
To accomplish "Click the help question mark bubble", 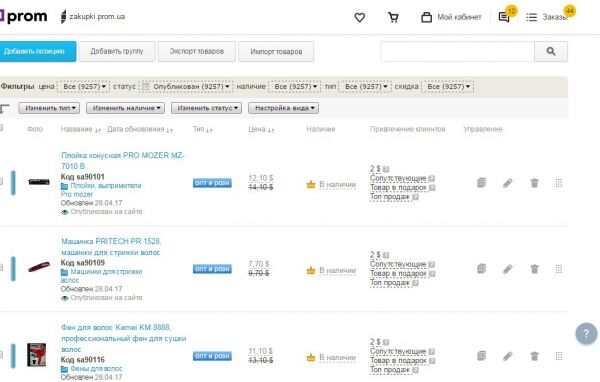I will [586, 333].
